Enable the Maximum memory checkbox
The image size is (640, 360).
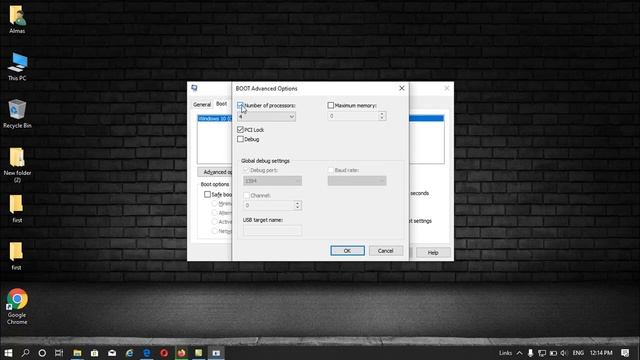point(331,105)
